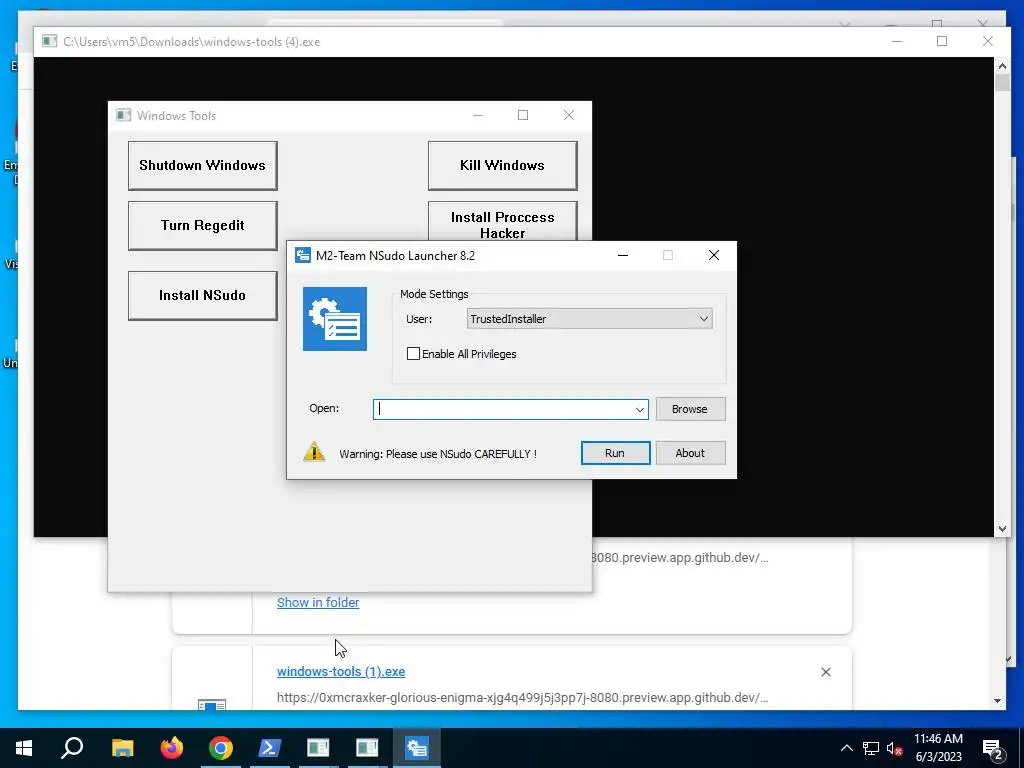Open the Windows Start menu
The height and width of the screenshot is (768, 1024).
pos(24,748)
